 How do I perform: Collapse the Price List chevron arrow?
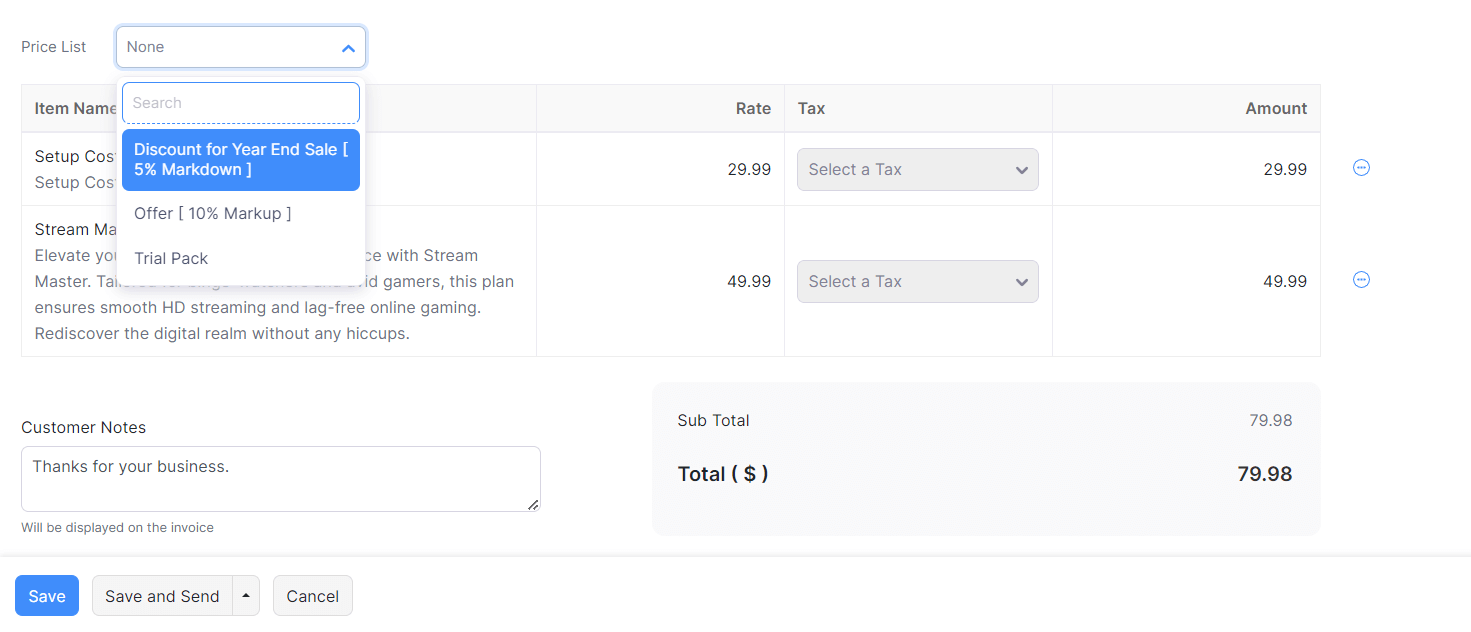[348, 48]
